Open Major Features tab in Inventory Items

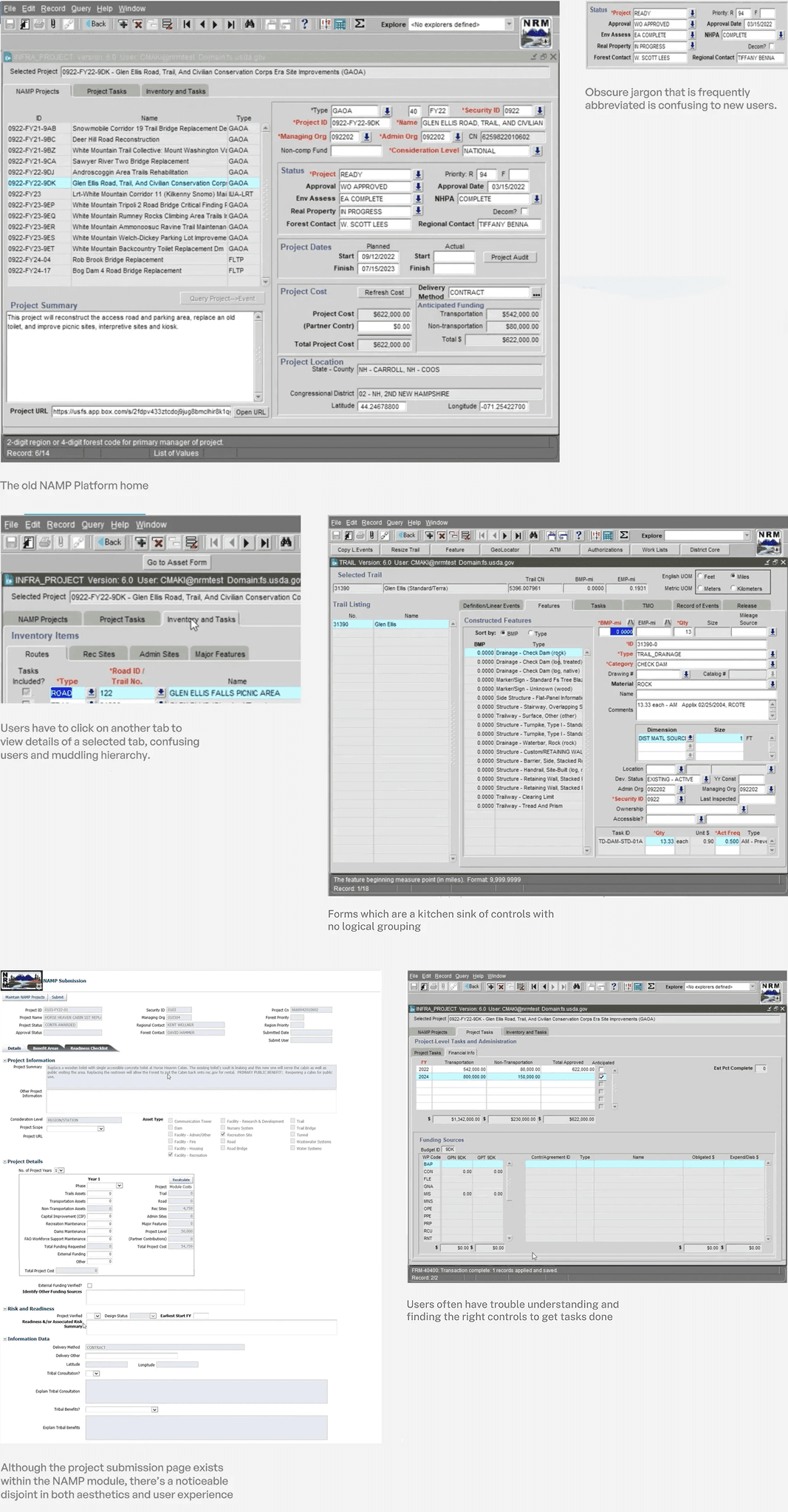(219, 654)
